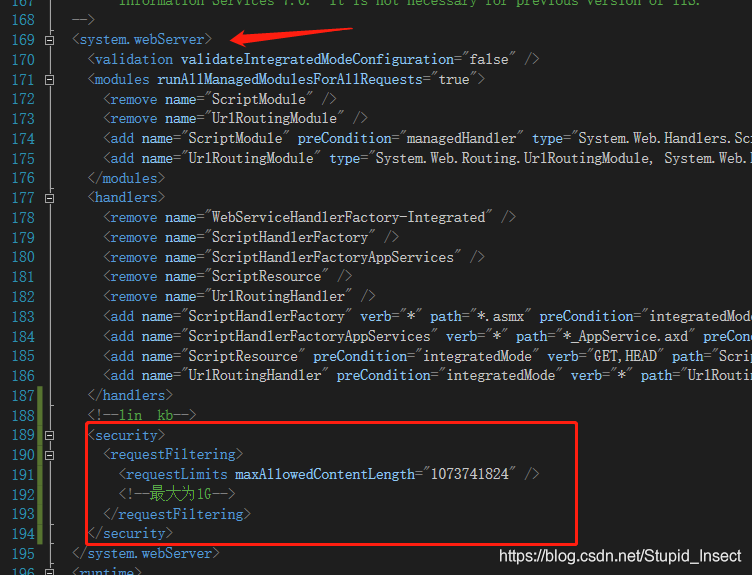Collapse the handlers block at line 177

pyautogui.click(x=49, y=198)
